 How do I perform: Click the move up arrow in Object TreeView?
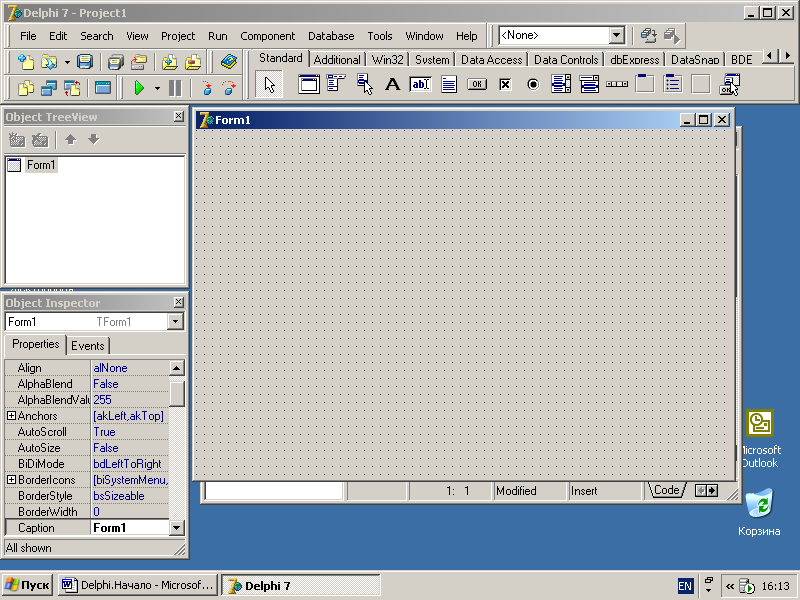pyautogui.click(x=70, y=139)
